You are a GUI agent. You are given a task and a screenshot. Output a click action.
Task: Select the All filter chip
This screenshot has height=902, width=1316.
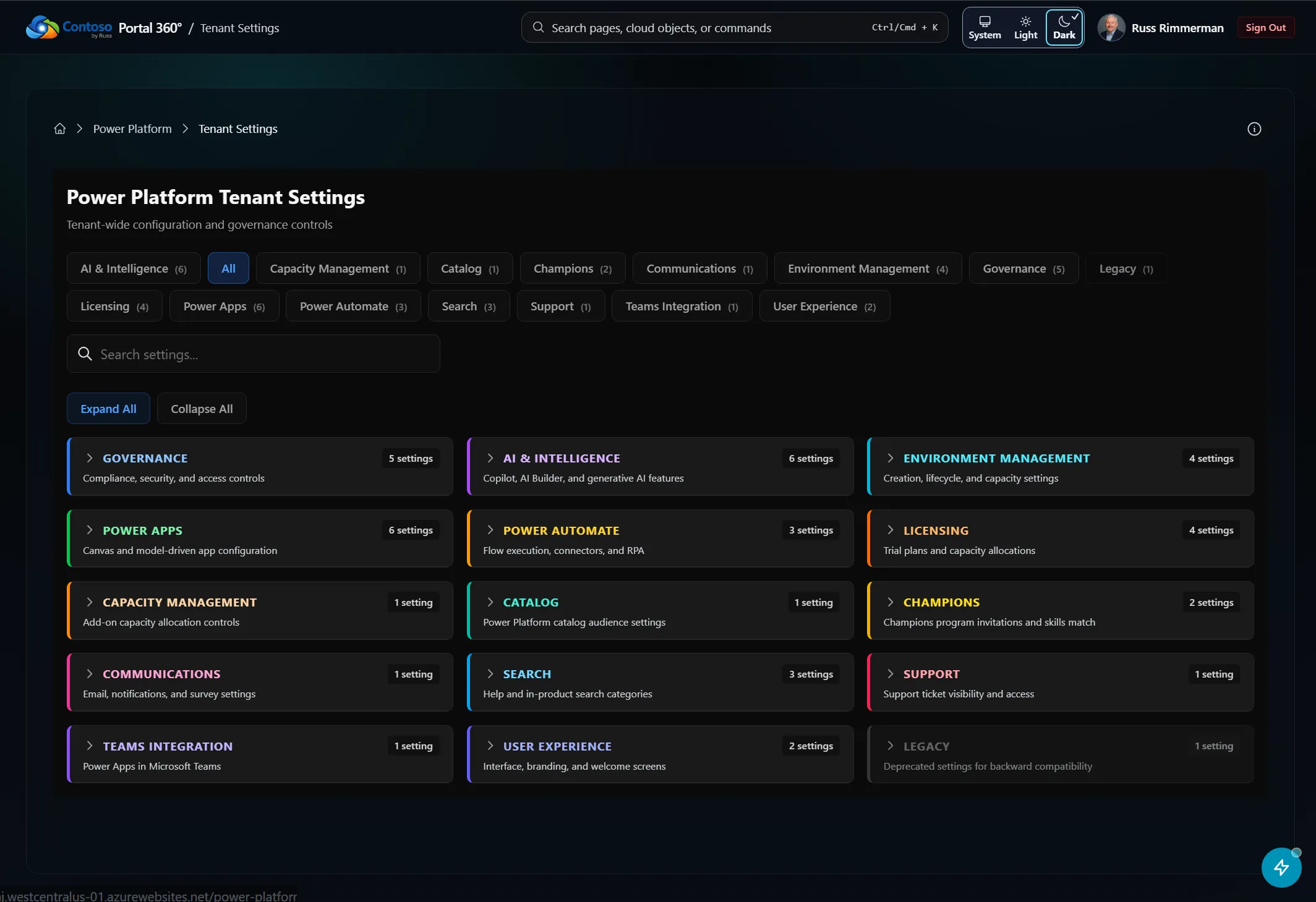coord(228,268)
